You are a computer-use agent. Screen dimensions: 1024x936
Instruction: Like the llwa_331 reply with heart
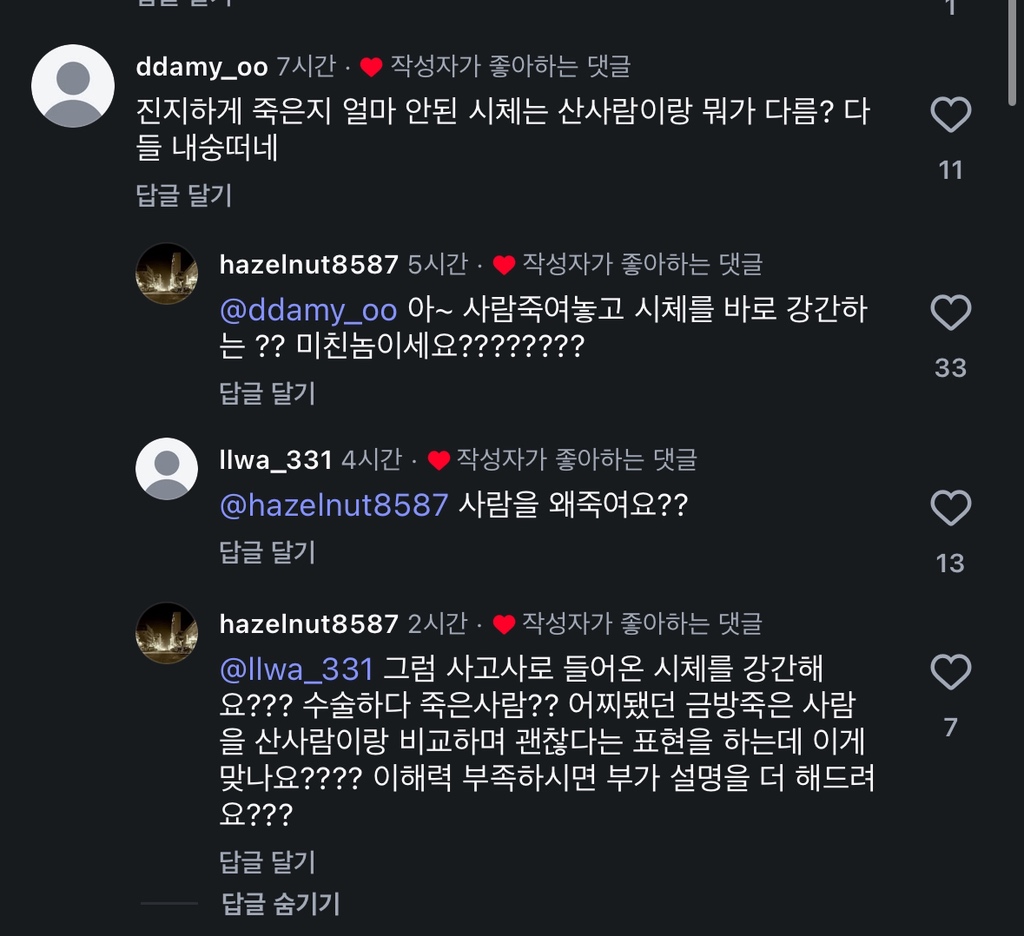click(950, 508)
